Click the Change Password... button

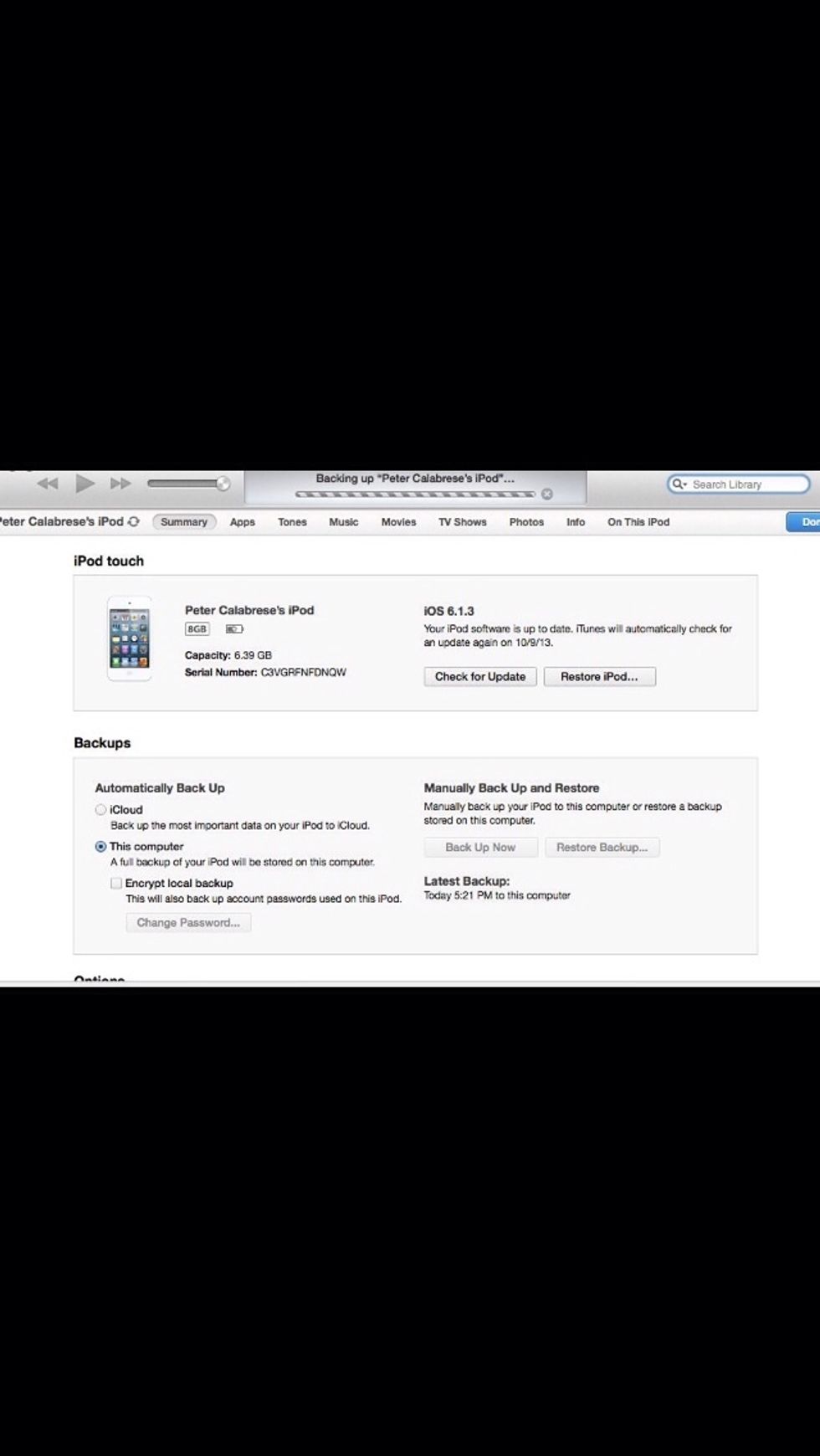click(x=188, y=923)
